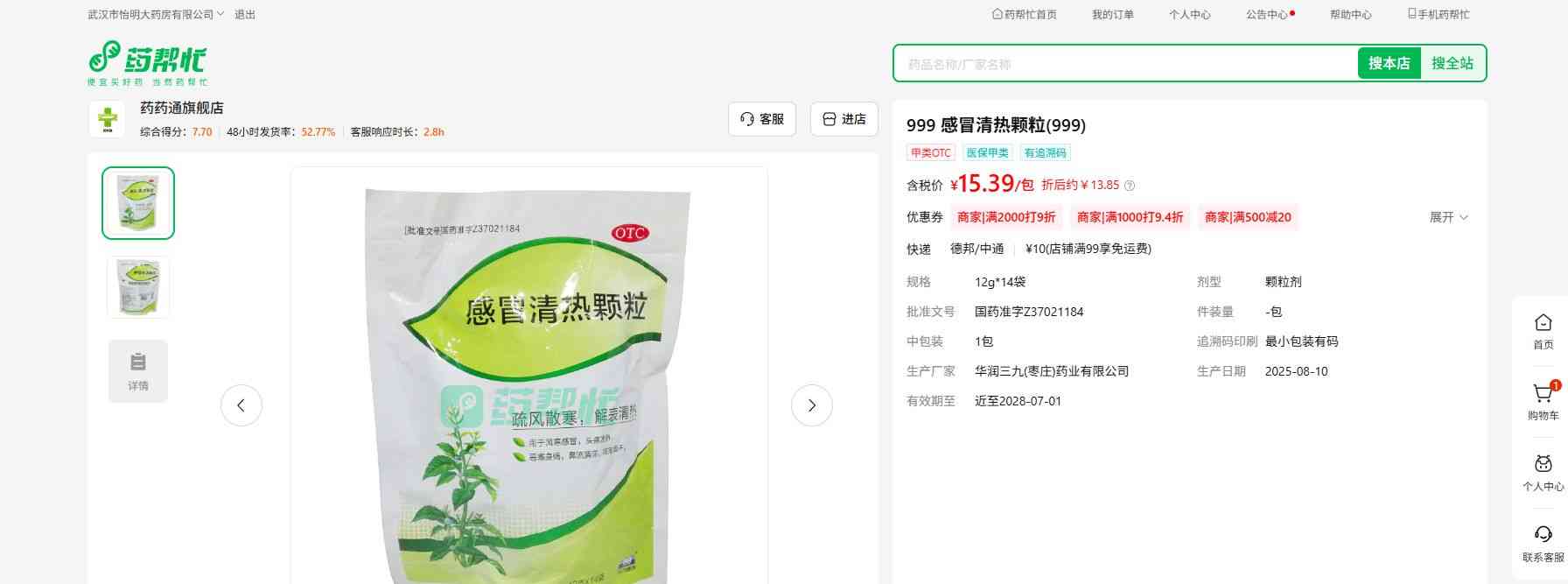Click the 药药通旗舰店 store logo icon
1568x584 pixels.
coord(108,119)
